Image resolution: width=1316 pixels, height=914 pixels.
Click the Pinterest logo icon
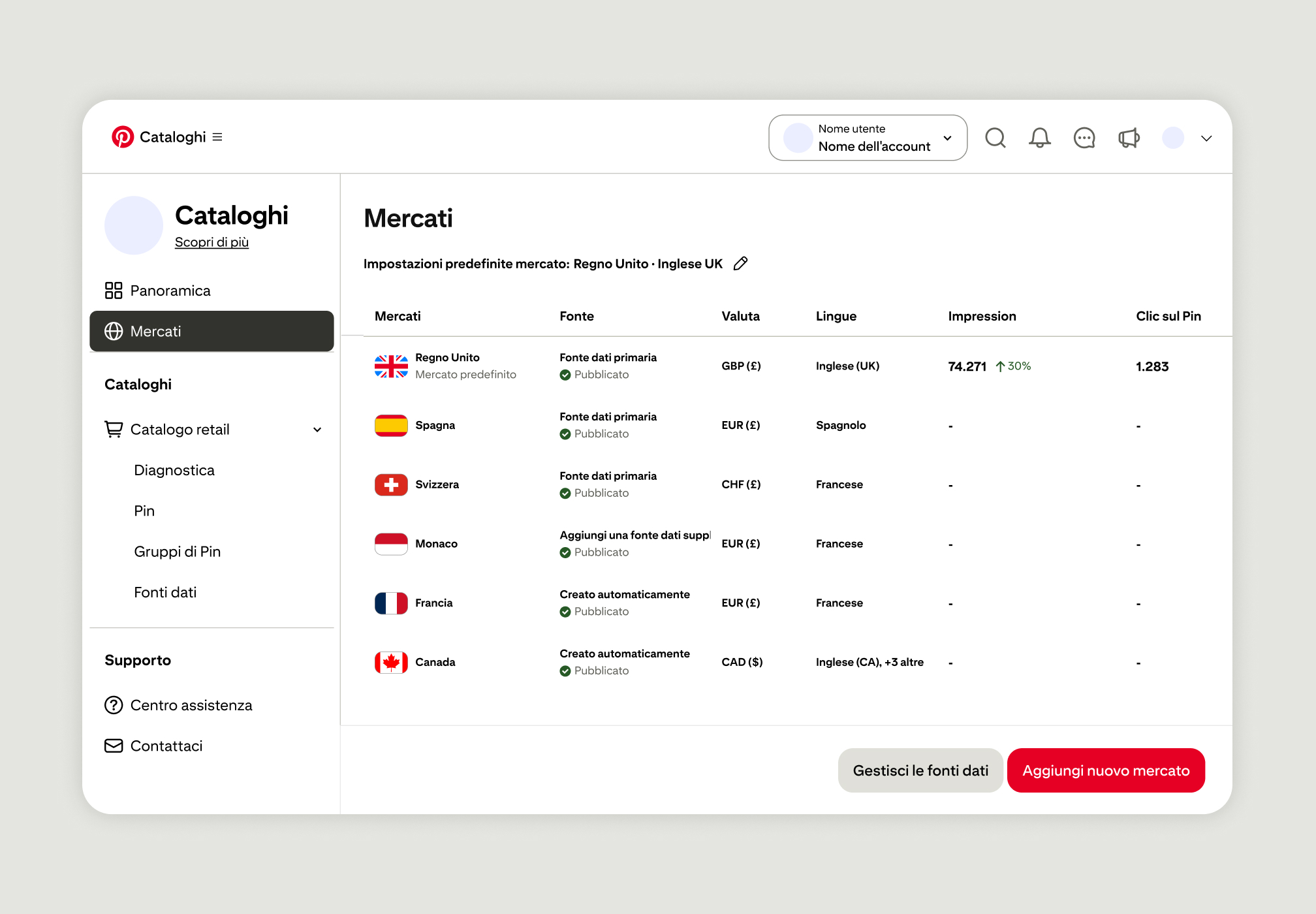pos(123,137)
